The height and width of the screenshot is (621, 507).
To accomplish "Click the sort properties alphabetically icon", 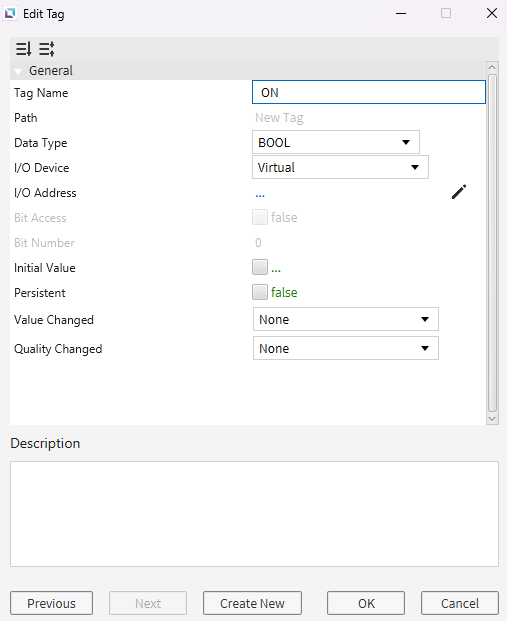I will tap(23, 49).
